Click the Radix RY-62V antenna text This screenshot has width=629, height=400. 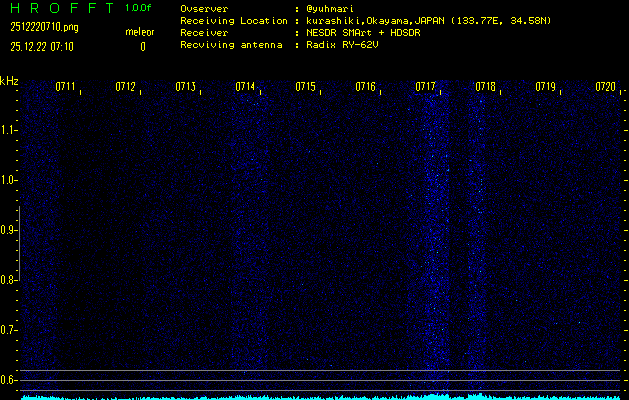pyautogui.click(x=342, y=45)
